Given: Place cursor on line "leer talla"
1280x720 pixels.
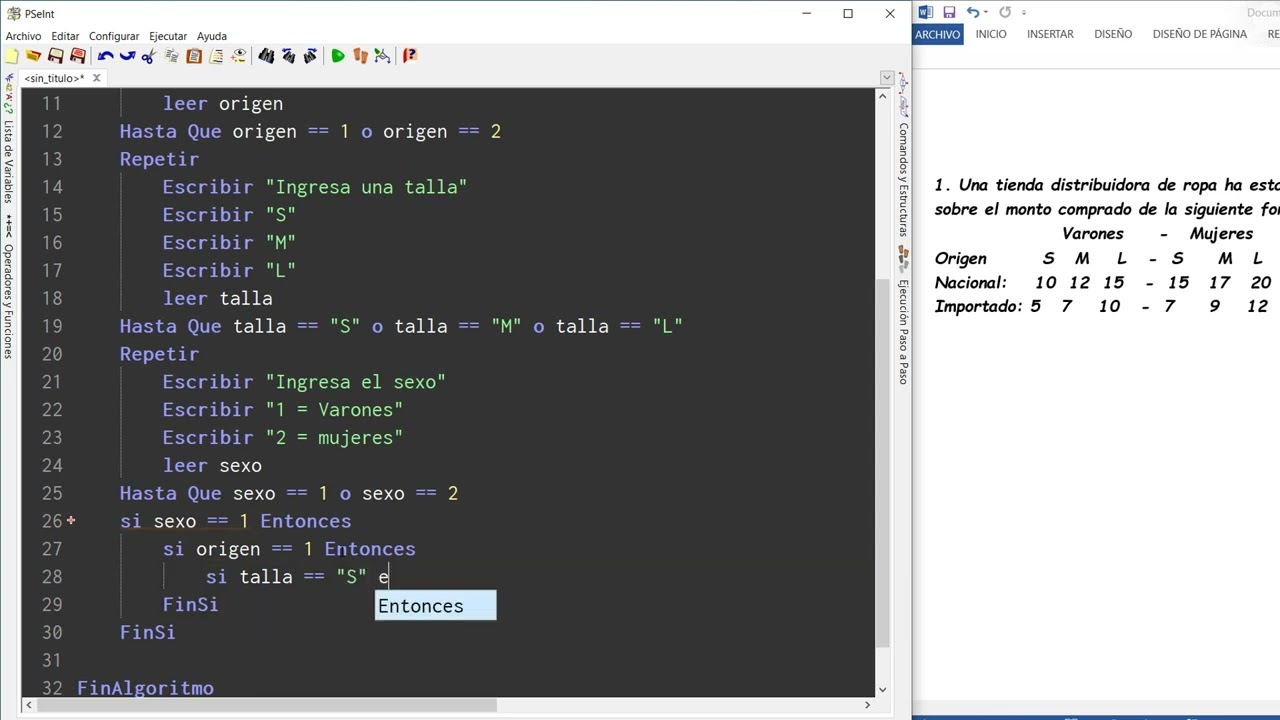Looking at the screenshot, I should 217,298.
